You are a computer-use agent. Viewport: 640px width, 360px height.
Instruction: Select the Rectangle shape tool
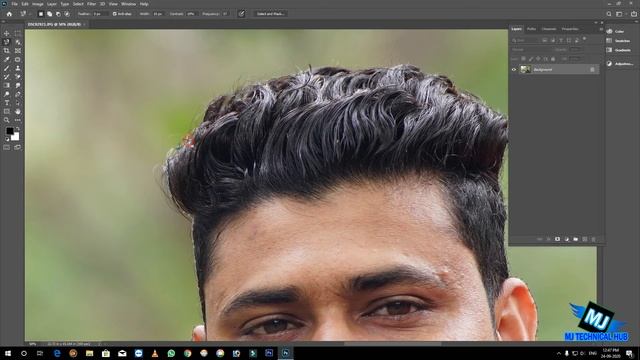[7, 111]
